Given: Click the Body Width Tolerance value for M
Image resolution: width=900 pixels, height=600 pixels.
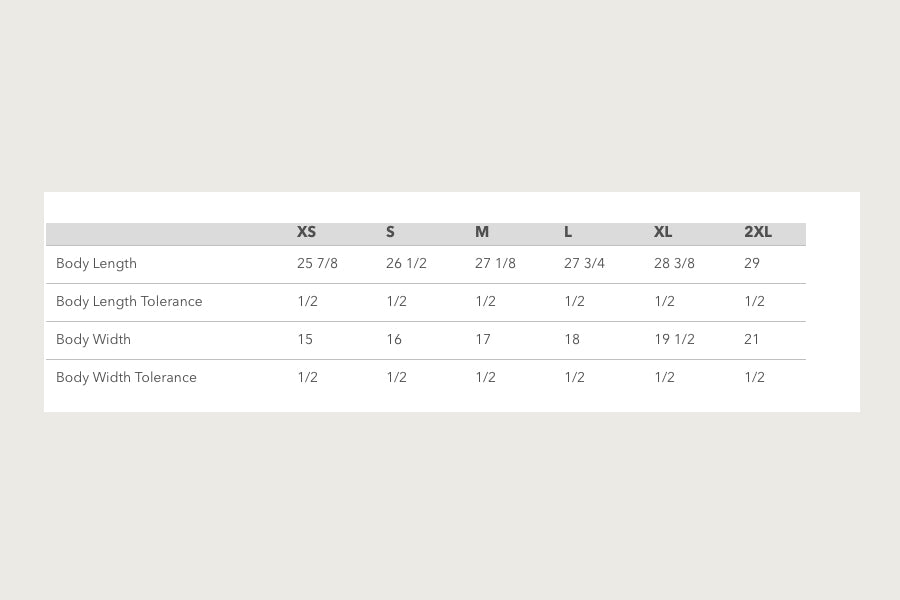Looking at the screenshot, I should coord(485,378).
